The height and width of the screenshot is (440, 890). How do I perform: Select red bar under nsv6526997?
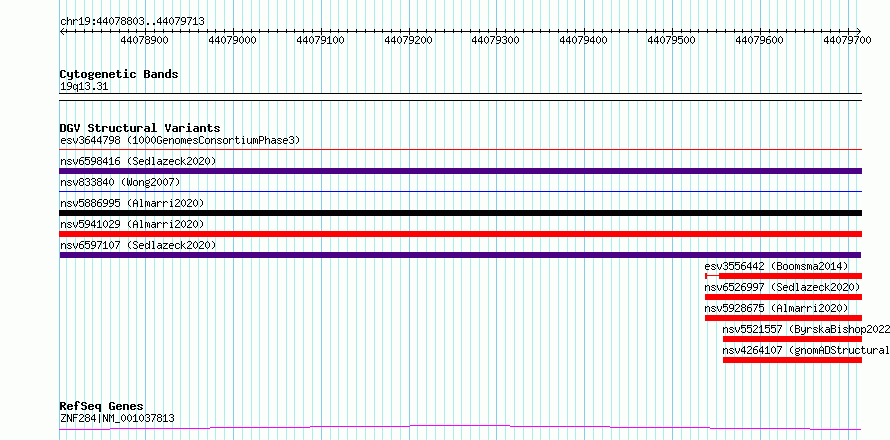point(783,297)
